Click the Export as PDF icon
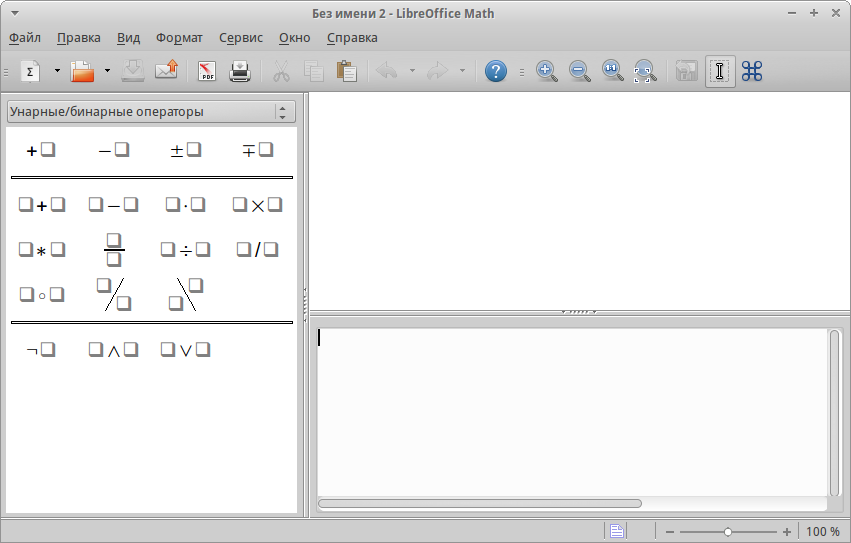 [206, 71]
